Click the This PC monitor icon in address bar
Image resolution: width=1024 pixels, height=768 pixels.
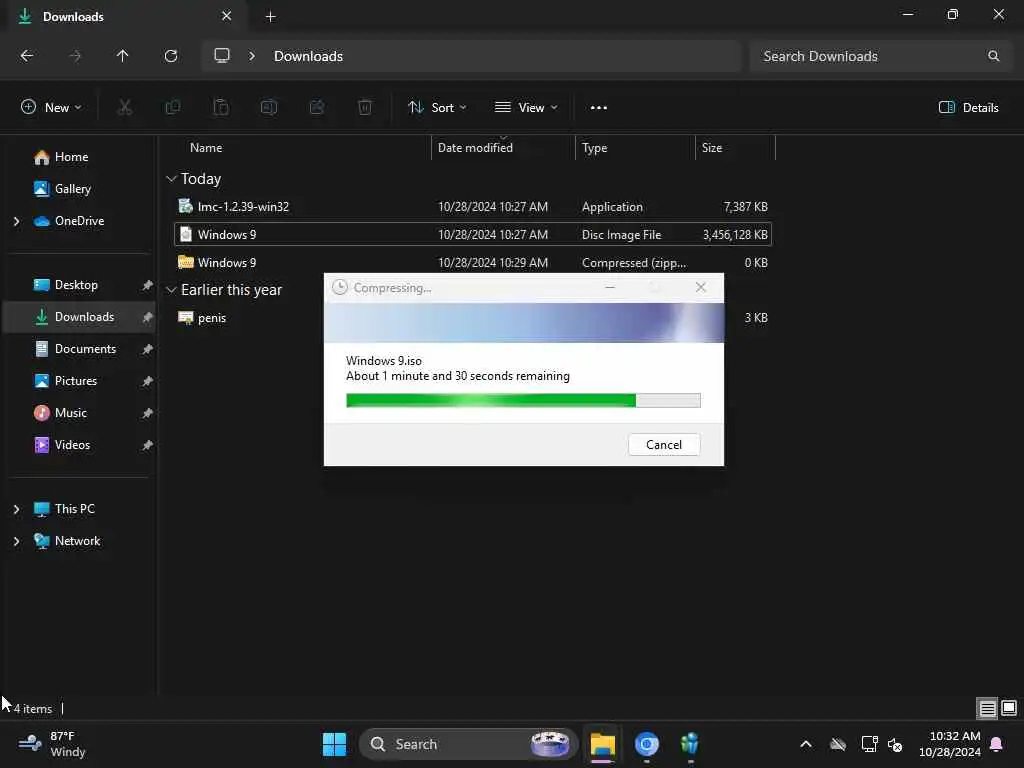point(222,56)
